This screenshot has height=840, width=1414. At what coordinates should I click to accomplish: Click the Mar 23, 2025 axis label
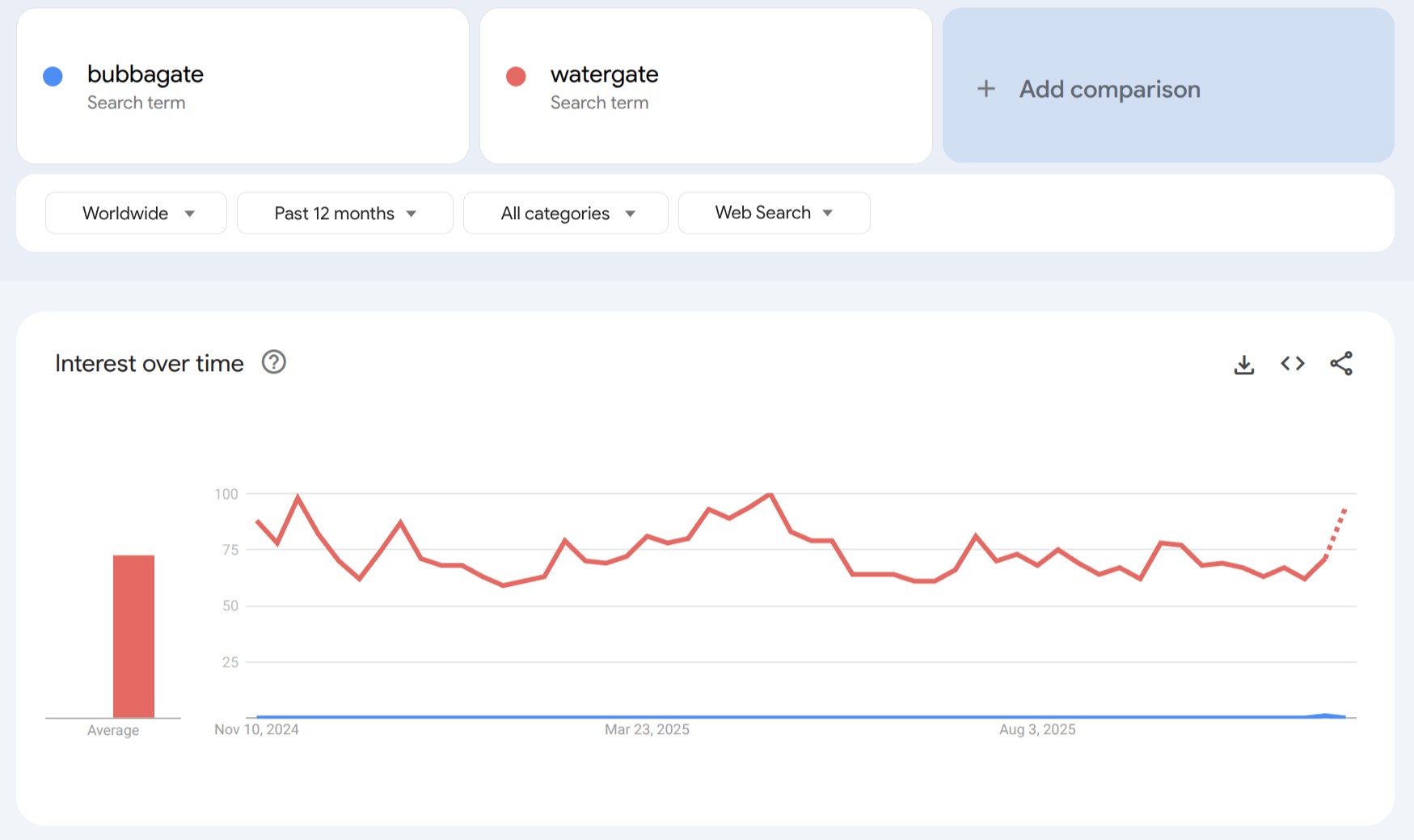click(x=647, y=729)
